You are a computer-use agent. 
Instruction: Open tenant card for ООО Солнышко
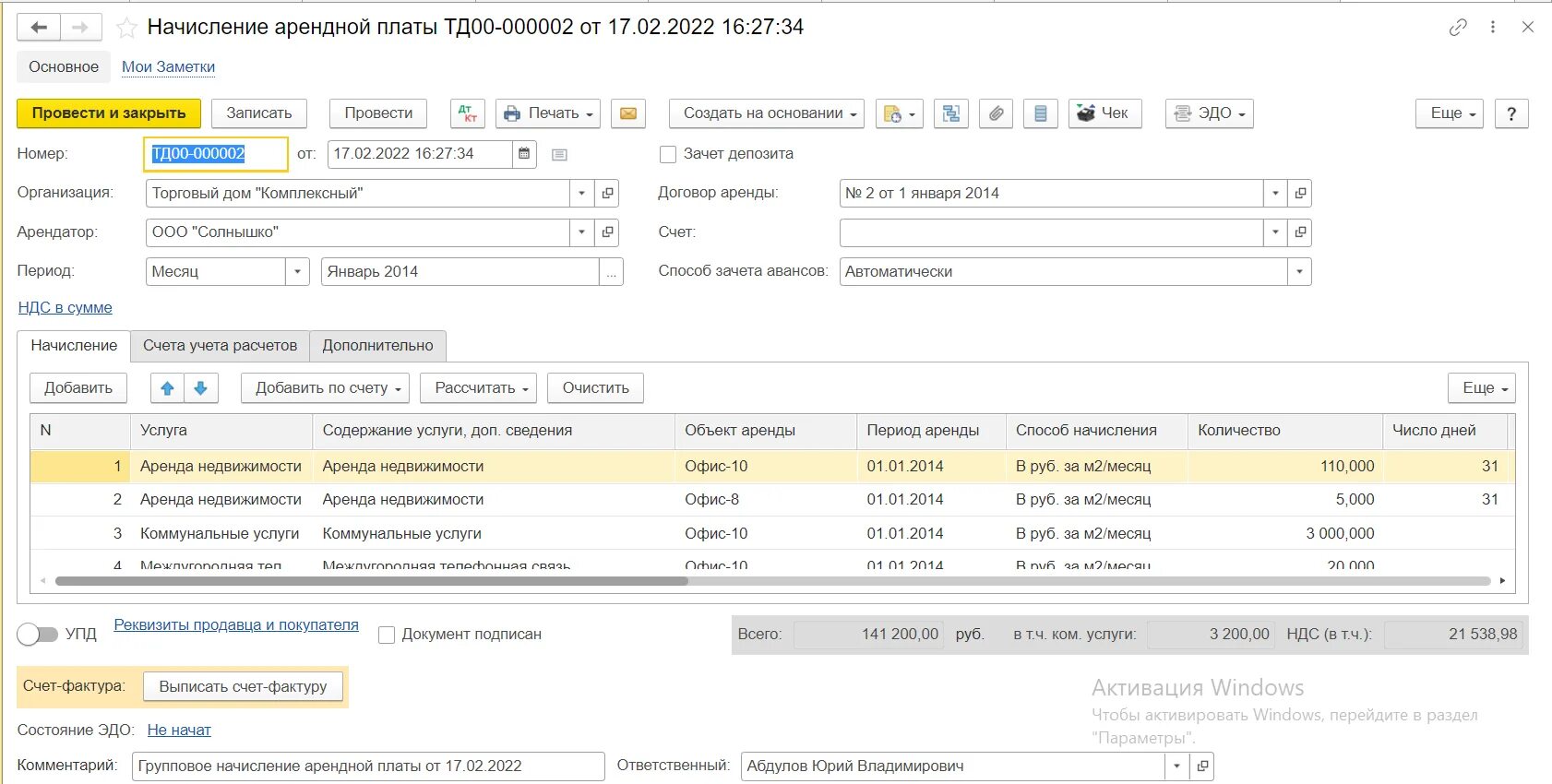(607, 232)
